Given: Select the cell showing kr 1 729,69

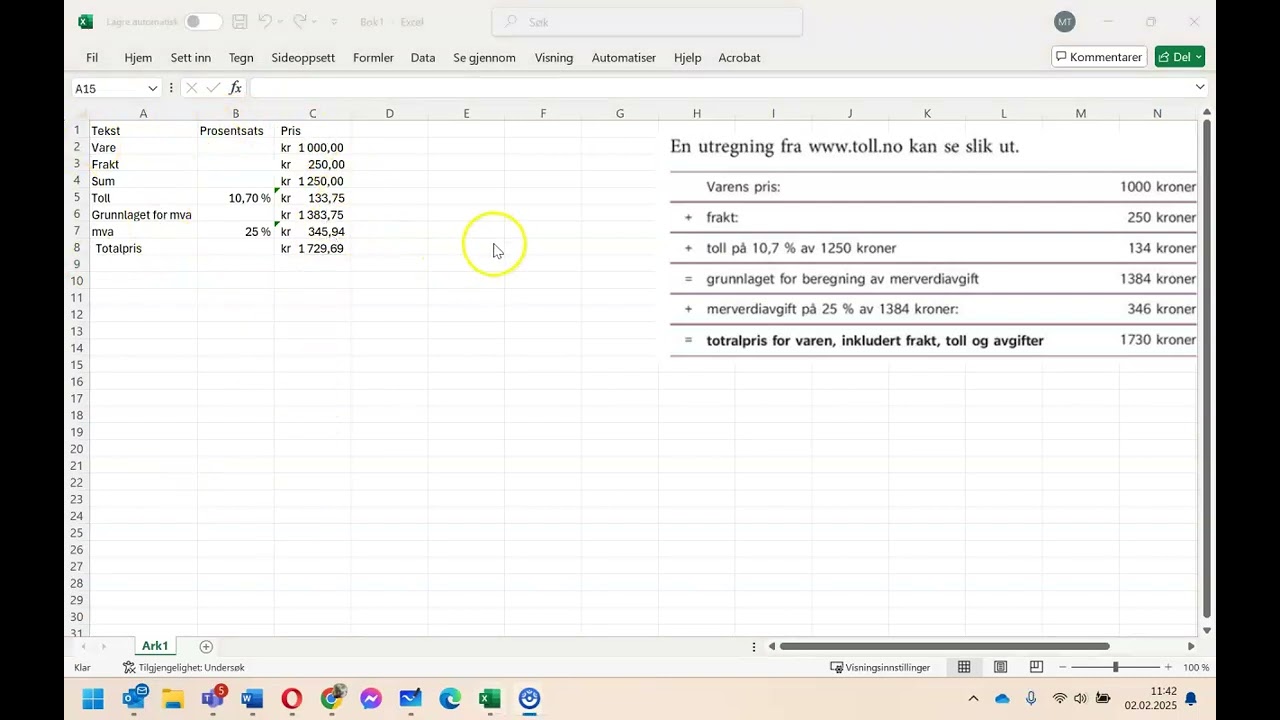Looking at the screenshot, I should [x=312, y=248].
